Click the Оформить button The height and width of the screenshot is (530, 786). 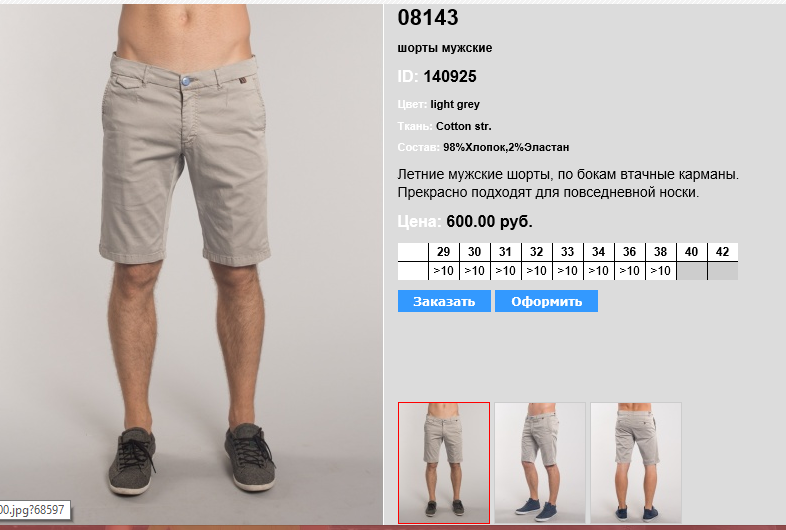click(546, 301)
